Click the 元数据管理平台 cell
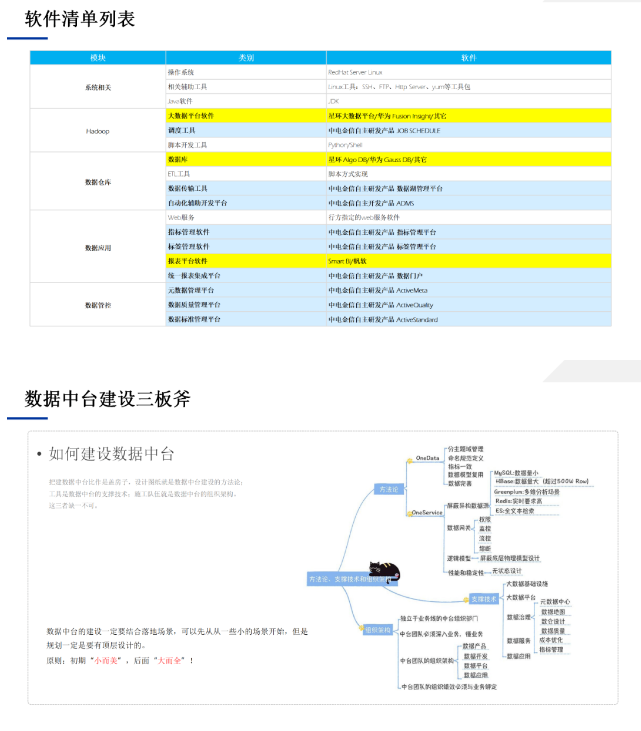This screenshot has width=641, height=731. click(x=246, y=290)
